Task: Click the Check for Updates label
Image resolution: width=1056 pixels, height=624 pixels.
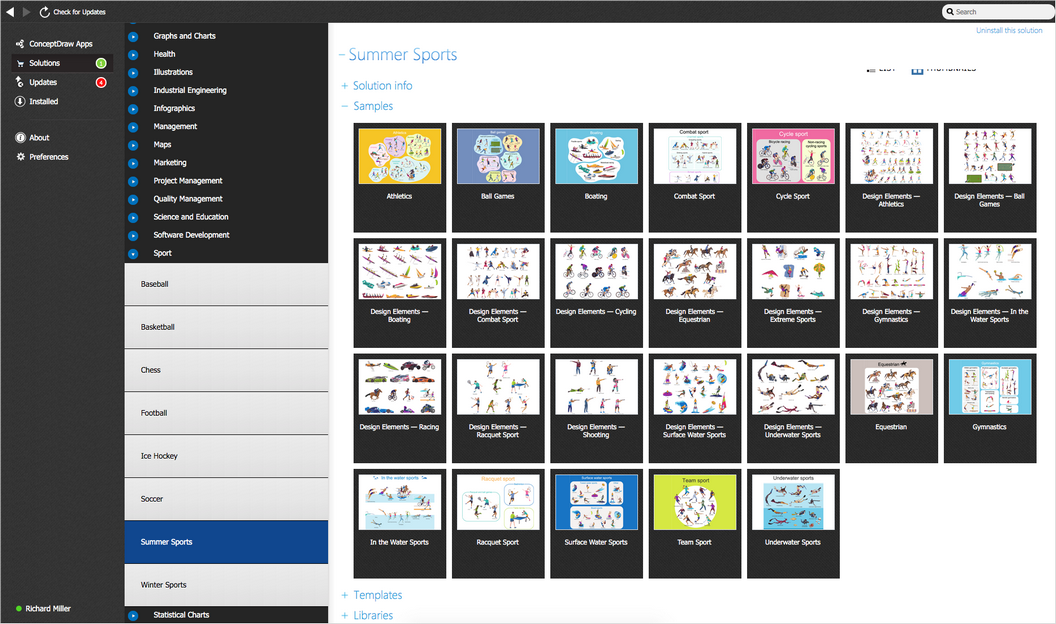Action: coord(79,12)
